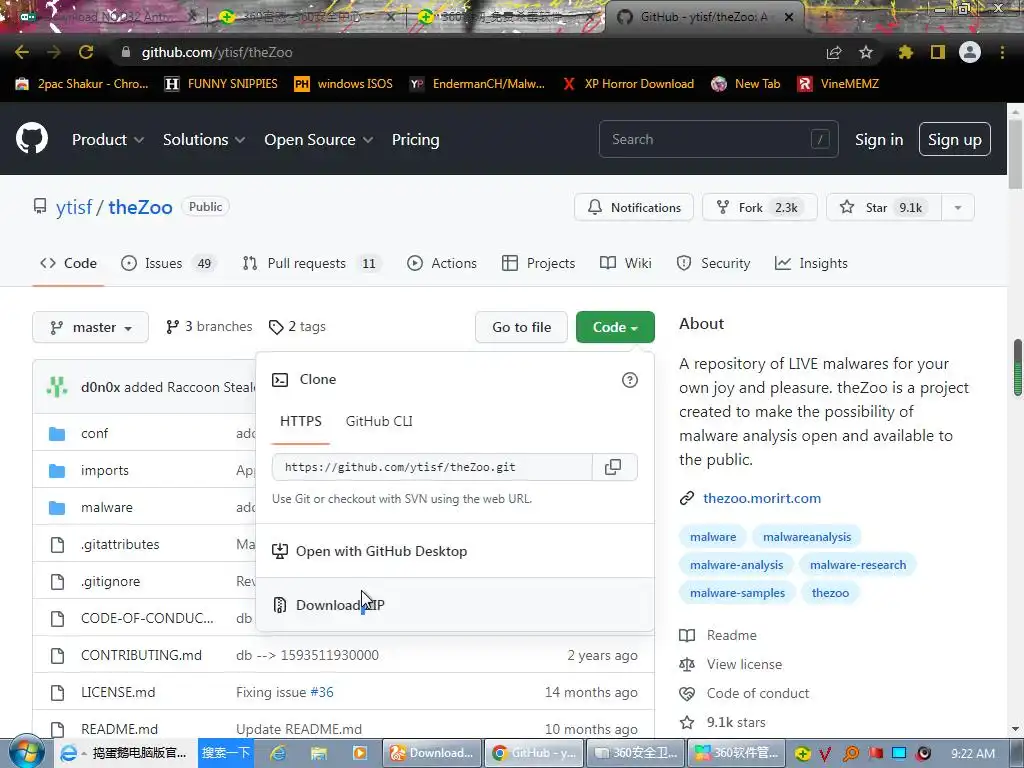1024x768 pixels.
Task: Open the Chrome three-dot menu
Action: (1002, 52)
